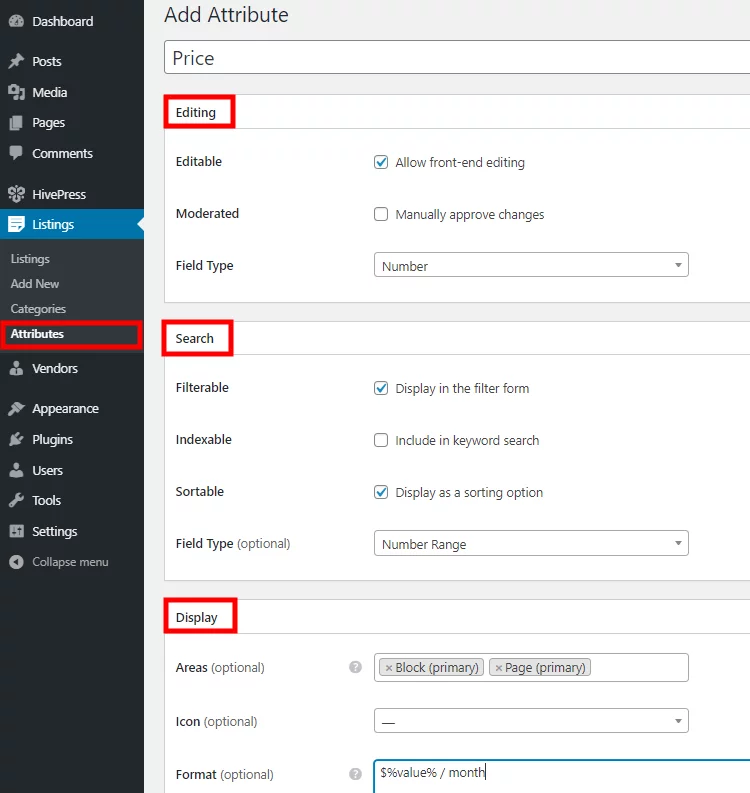Check Include in keyword search
This screenshot has height=793, width=750.
[x=381, y=440]
